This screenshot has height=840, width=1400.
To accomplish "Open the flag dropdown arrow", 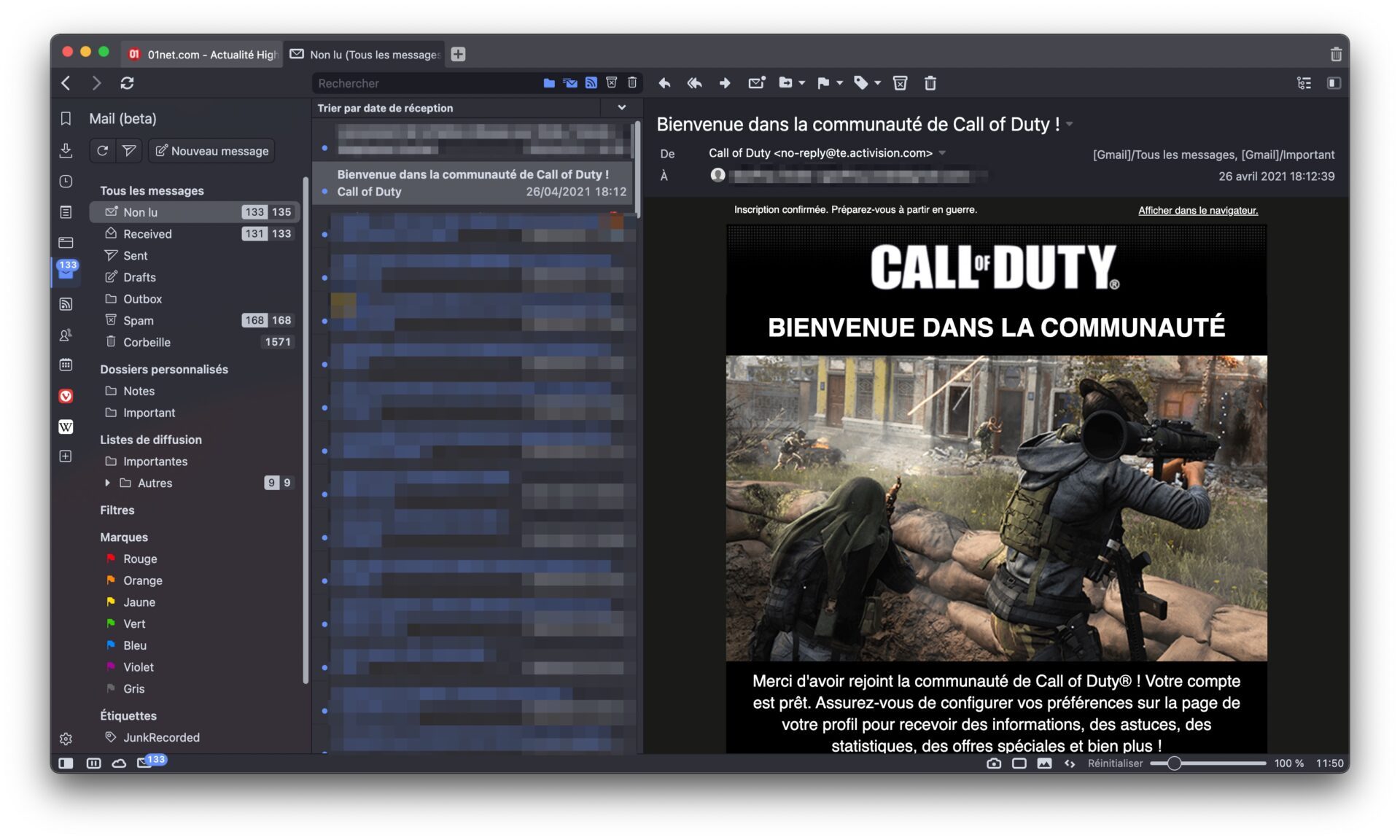I will (840, 83).
